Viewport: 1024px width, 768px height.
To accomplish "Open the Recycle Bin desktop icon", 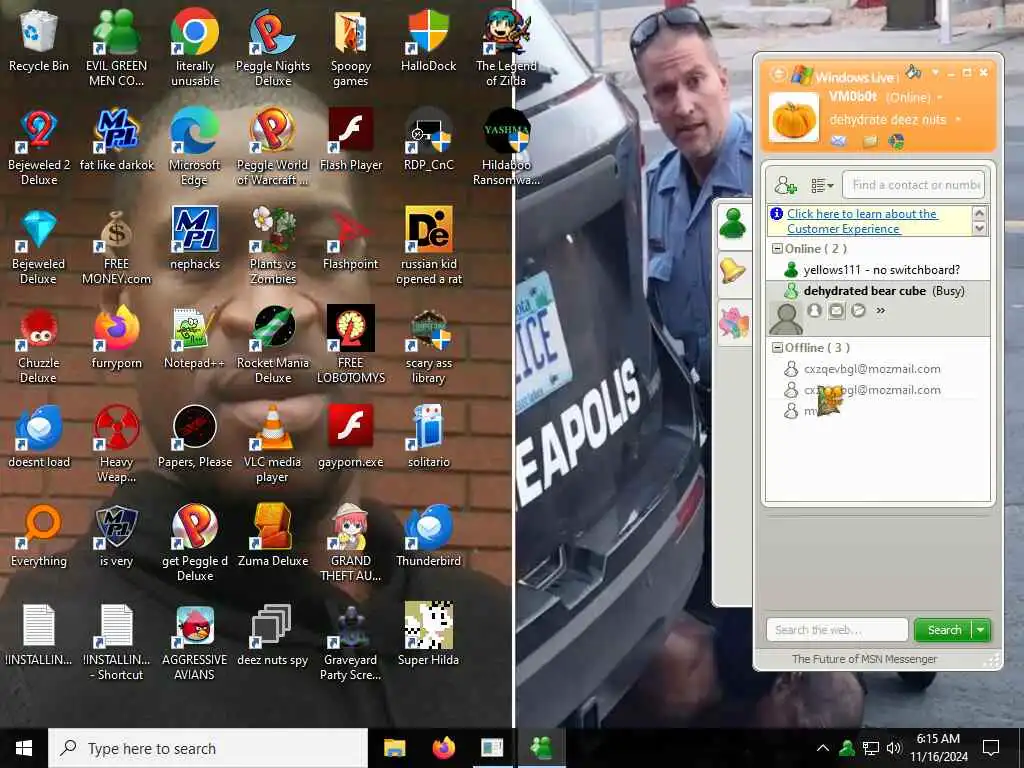I will point(39,40).
